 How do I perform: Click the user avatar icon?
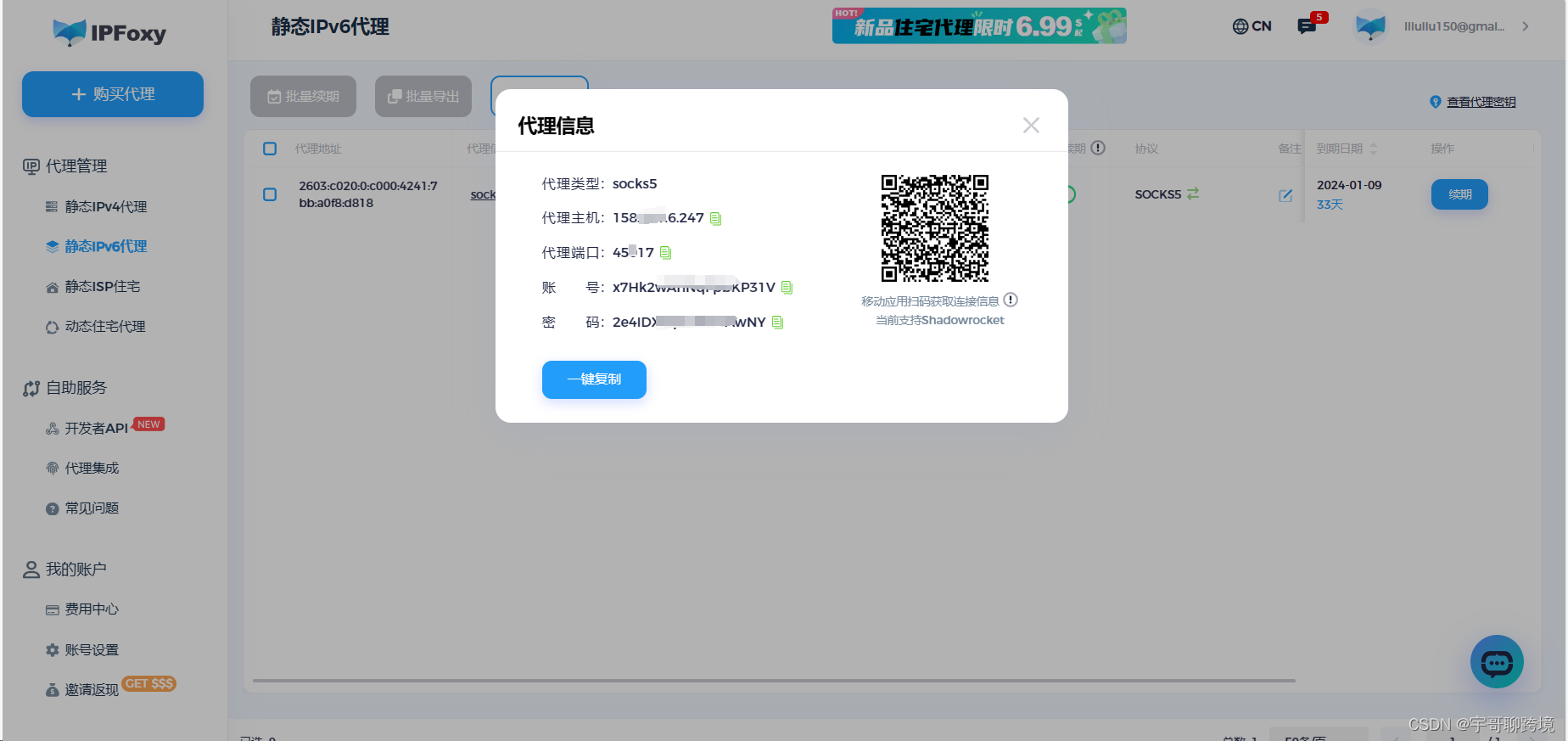(1370, 26)
